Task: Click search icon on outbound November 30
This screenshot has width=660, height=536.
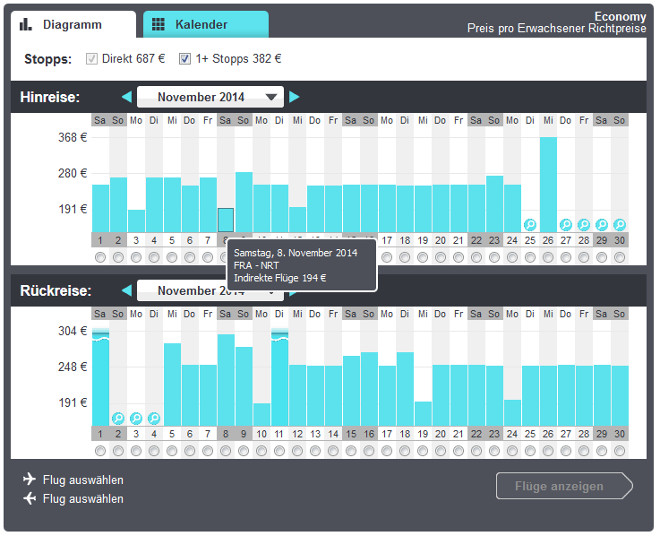Action: pyautogui.click(x=620, y=225)
